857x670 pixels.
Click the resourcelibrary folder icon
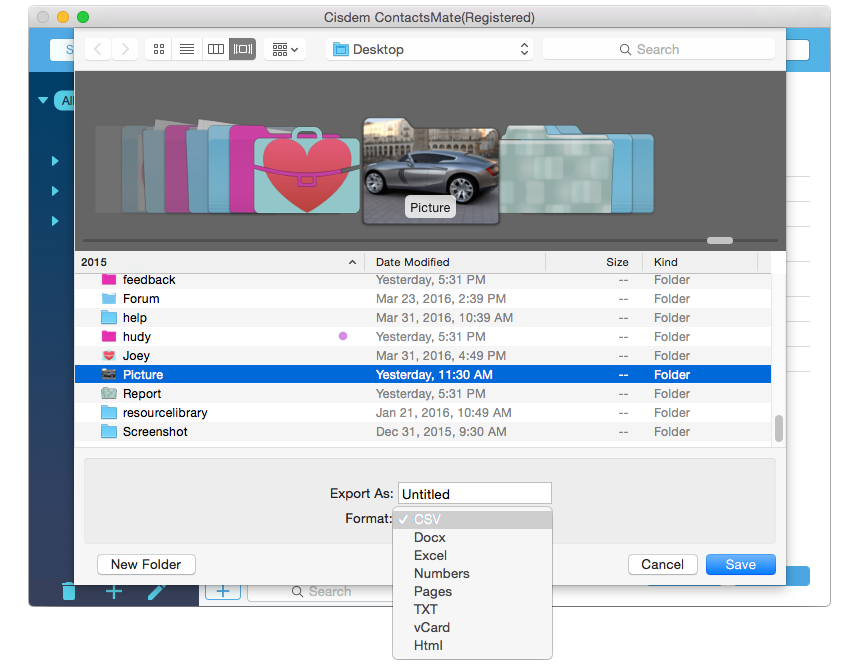pyautogui.click(x=109, y=413)
